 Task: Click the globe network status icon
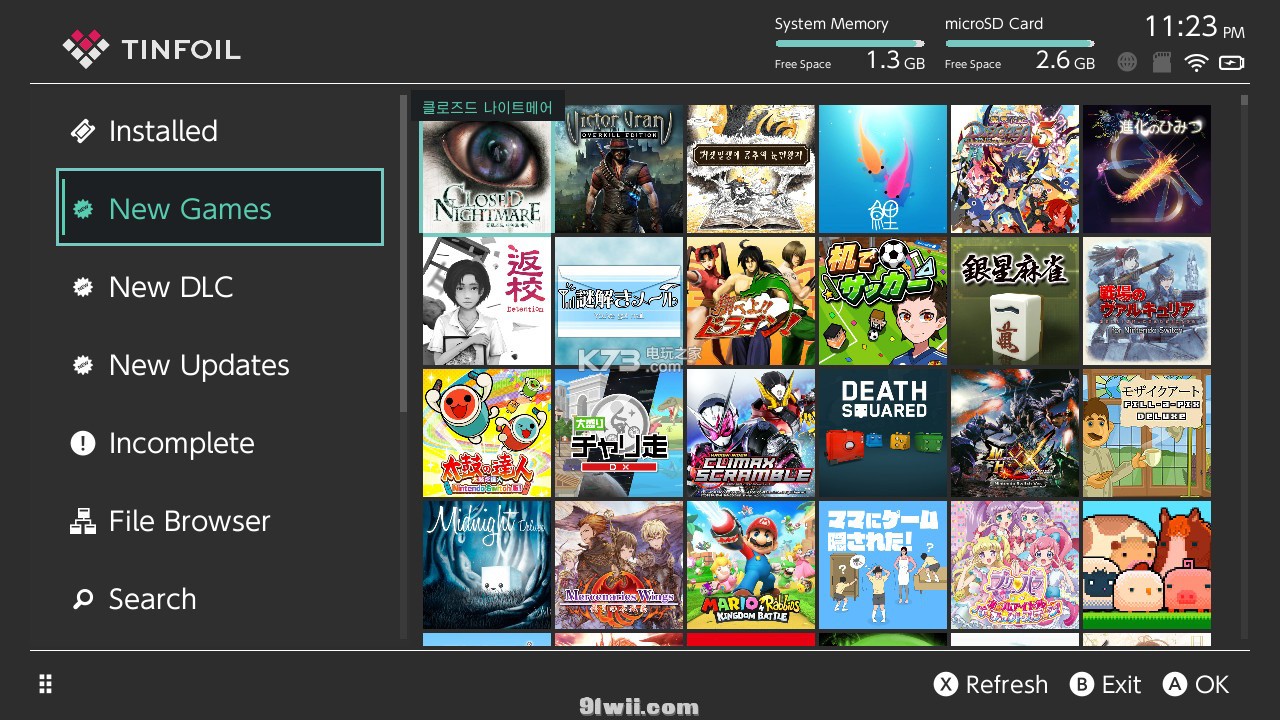pos(1127,62)
